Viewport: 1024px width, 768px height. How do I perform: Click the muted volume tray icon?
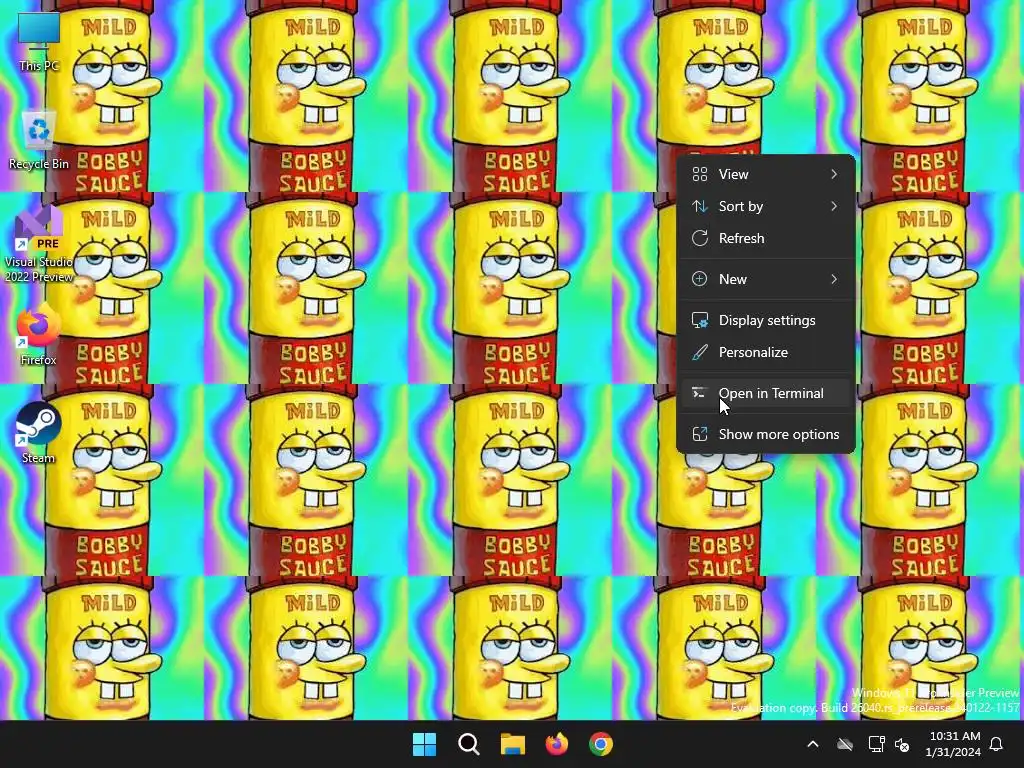pyautogui.click(x=903, y=744)
